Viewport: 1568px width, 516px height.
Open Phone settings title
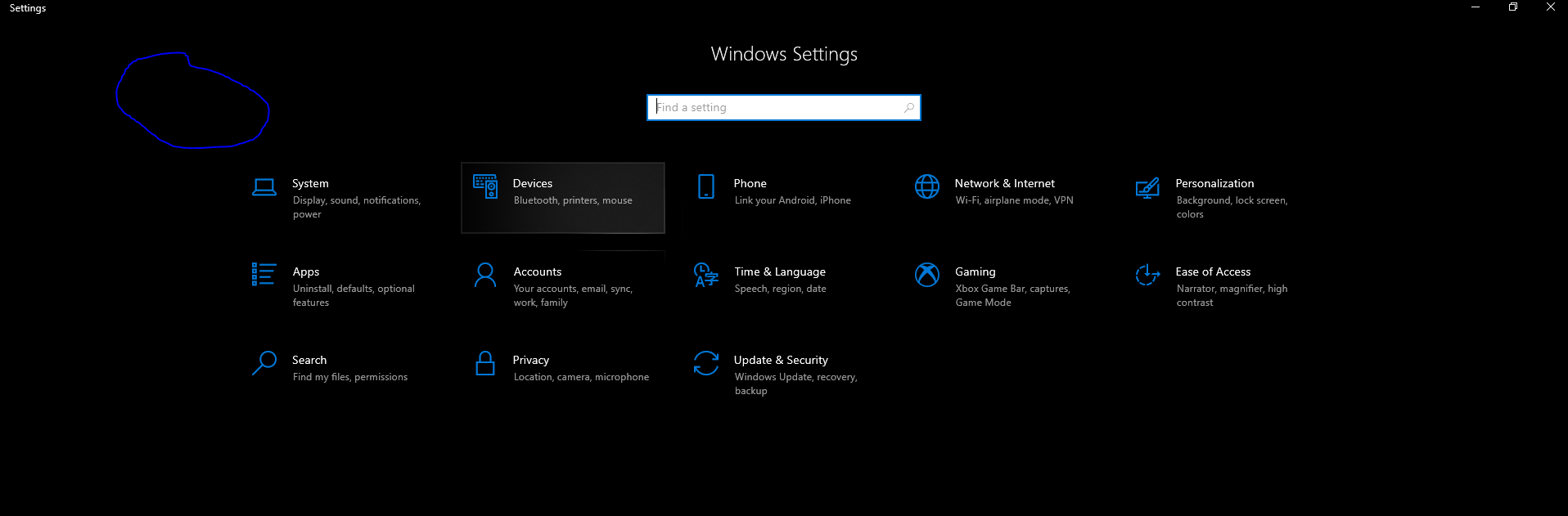750,183
